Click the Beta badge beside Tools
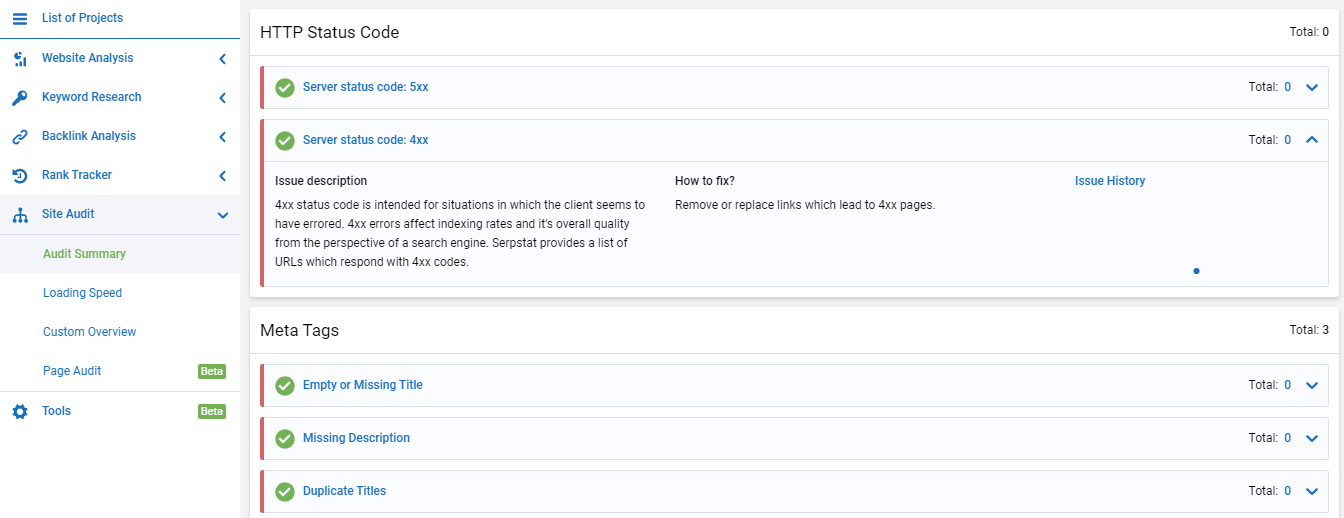Image resolution: width=1344 pixels, height=518 pixels. [212, 411]
